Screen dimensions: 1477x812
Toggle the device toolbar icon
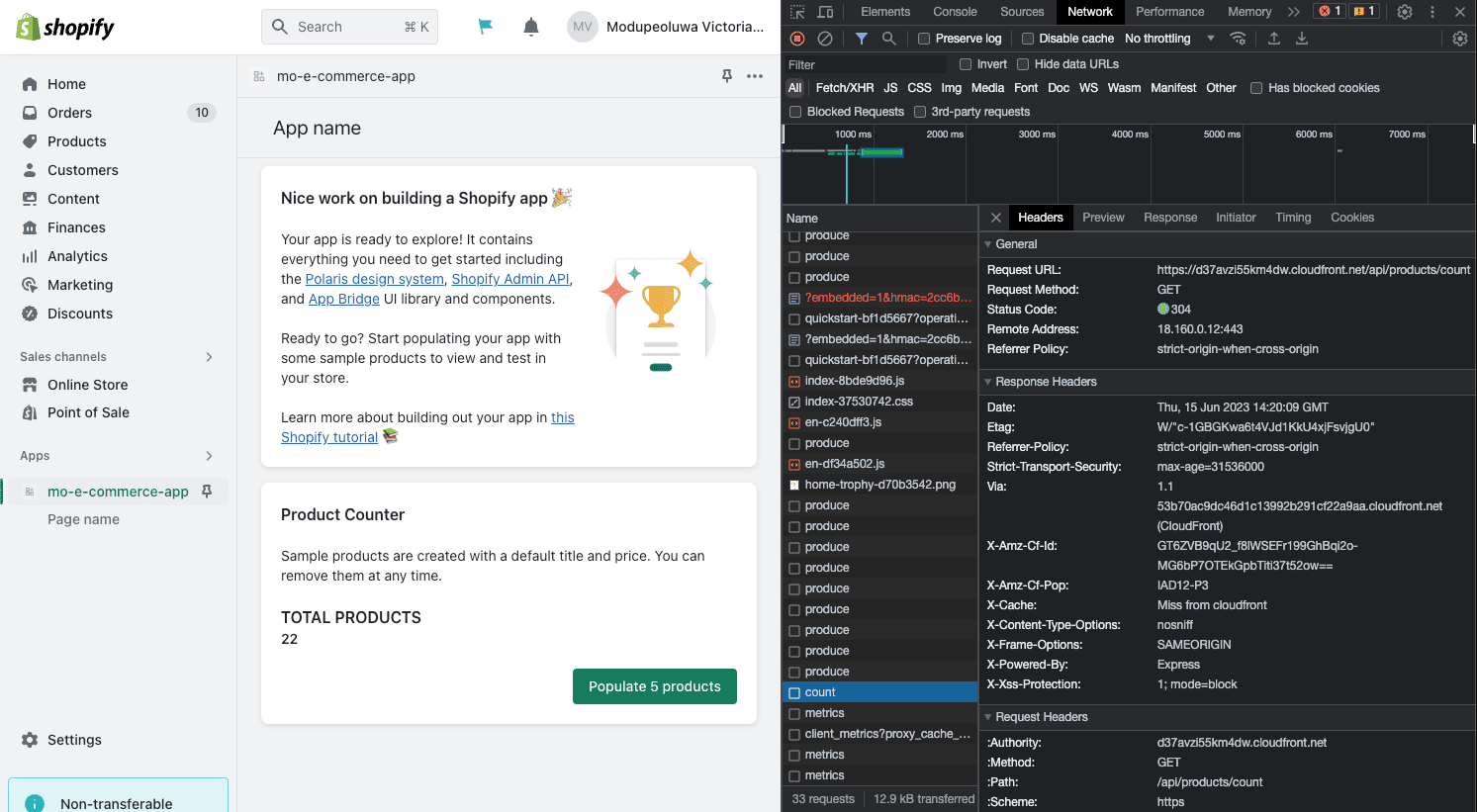coord(825,12)
